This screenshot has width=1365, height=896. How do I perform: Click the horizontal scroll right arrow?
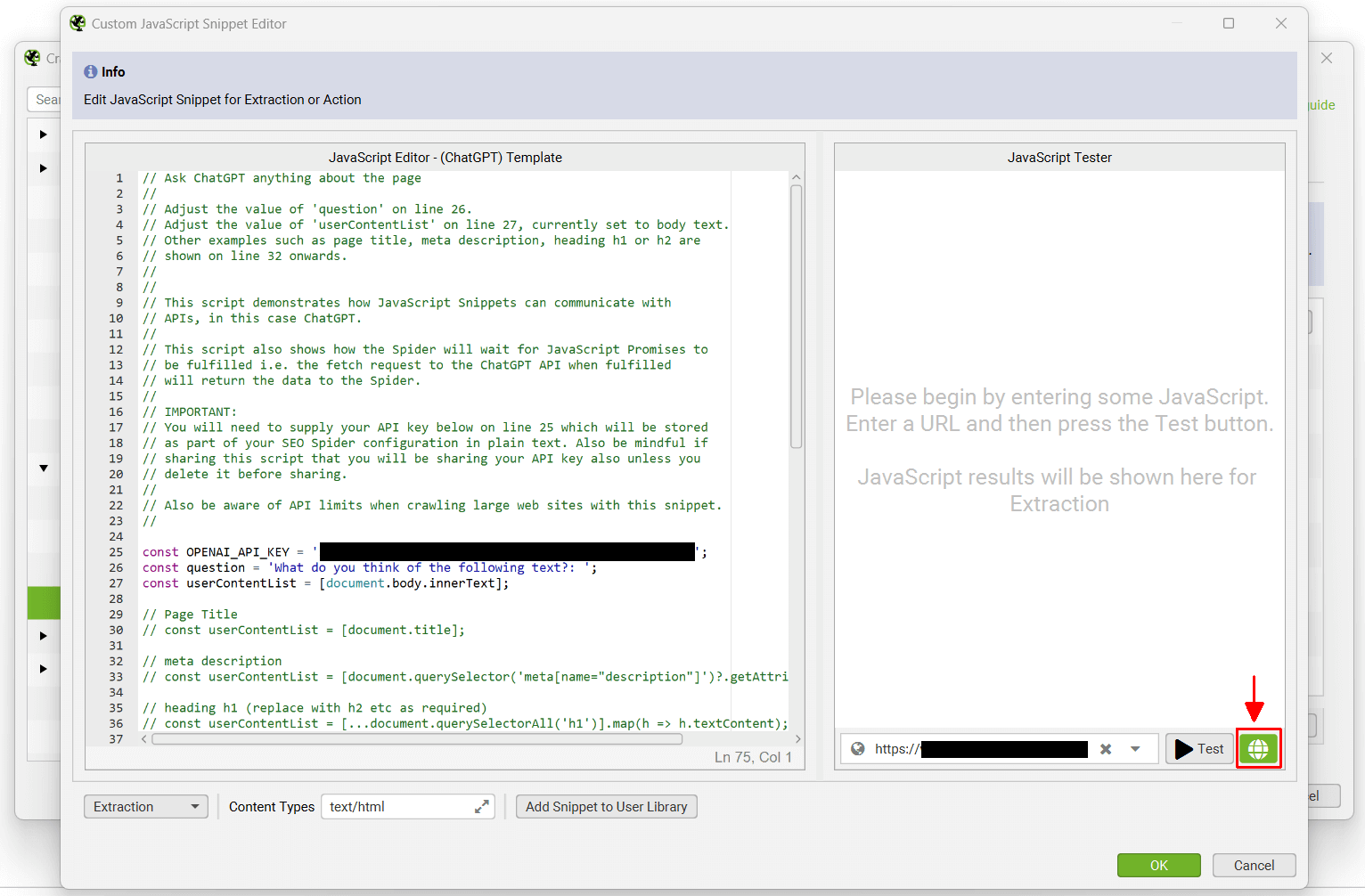[x=797, y=739]
